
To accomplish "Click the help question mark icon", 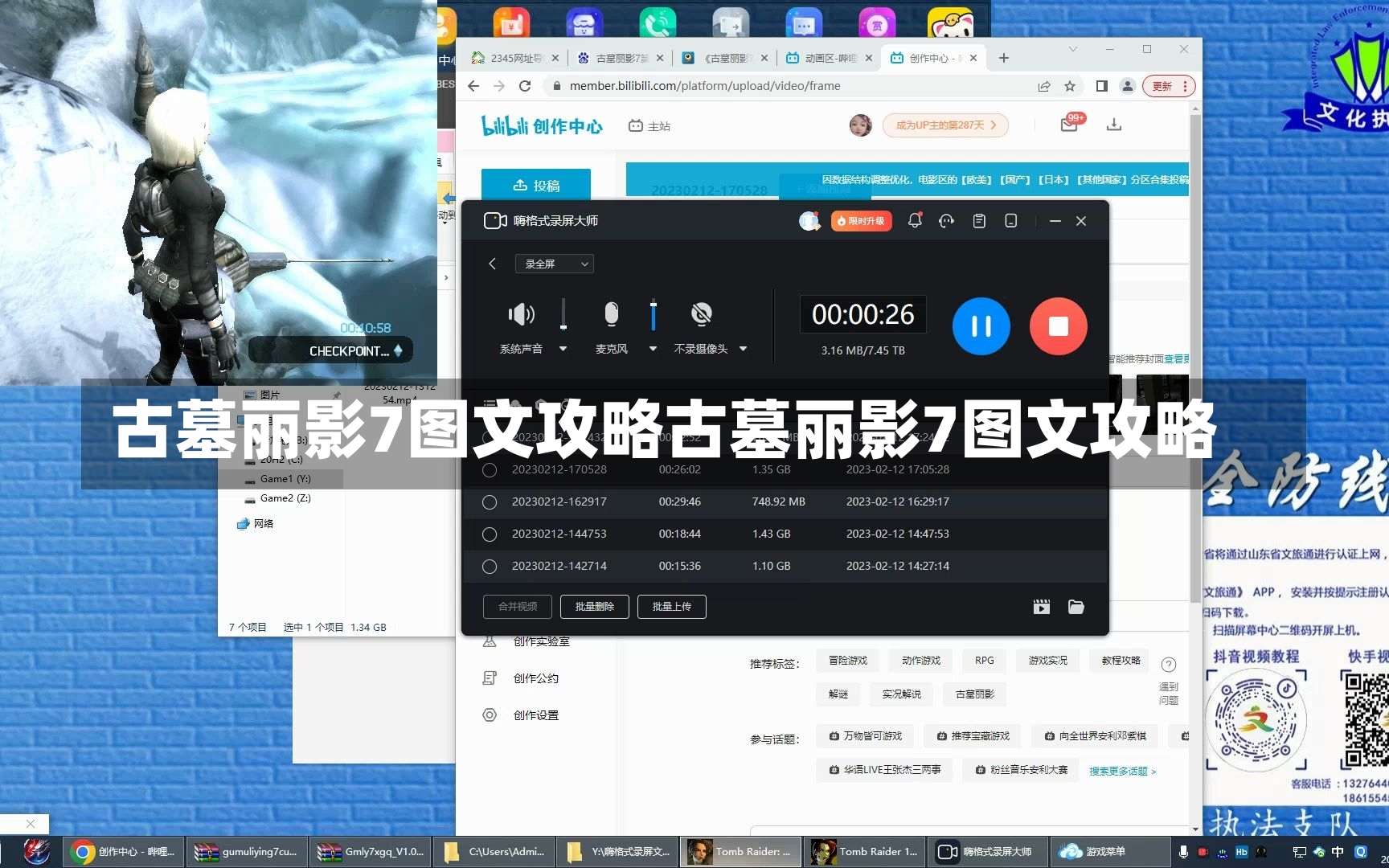I will pyautogui.click(x=1169, y=665).
